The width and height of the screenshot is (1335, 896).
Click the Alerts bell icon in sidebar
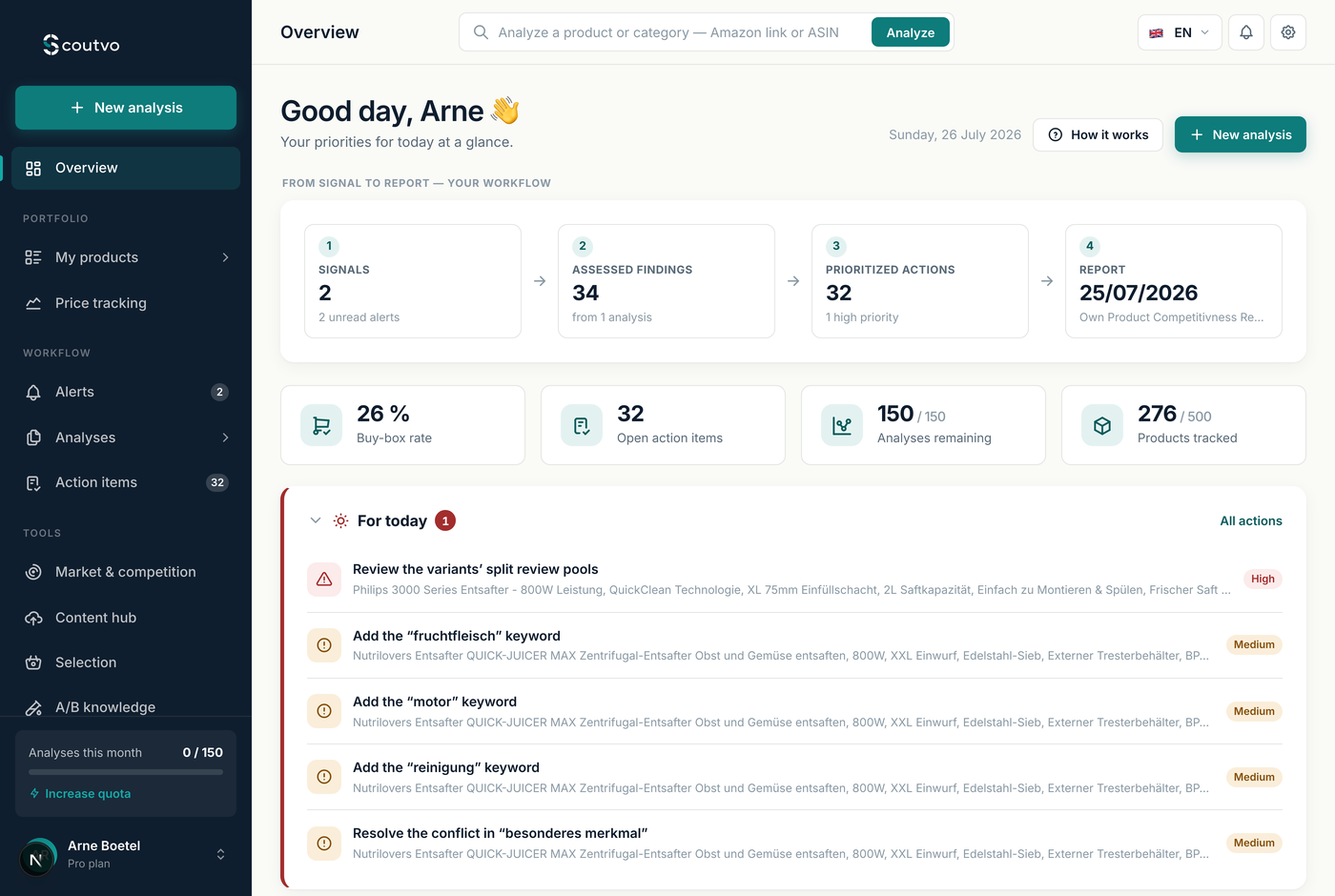33,392
